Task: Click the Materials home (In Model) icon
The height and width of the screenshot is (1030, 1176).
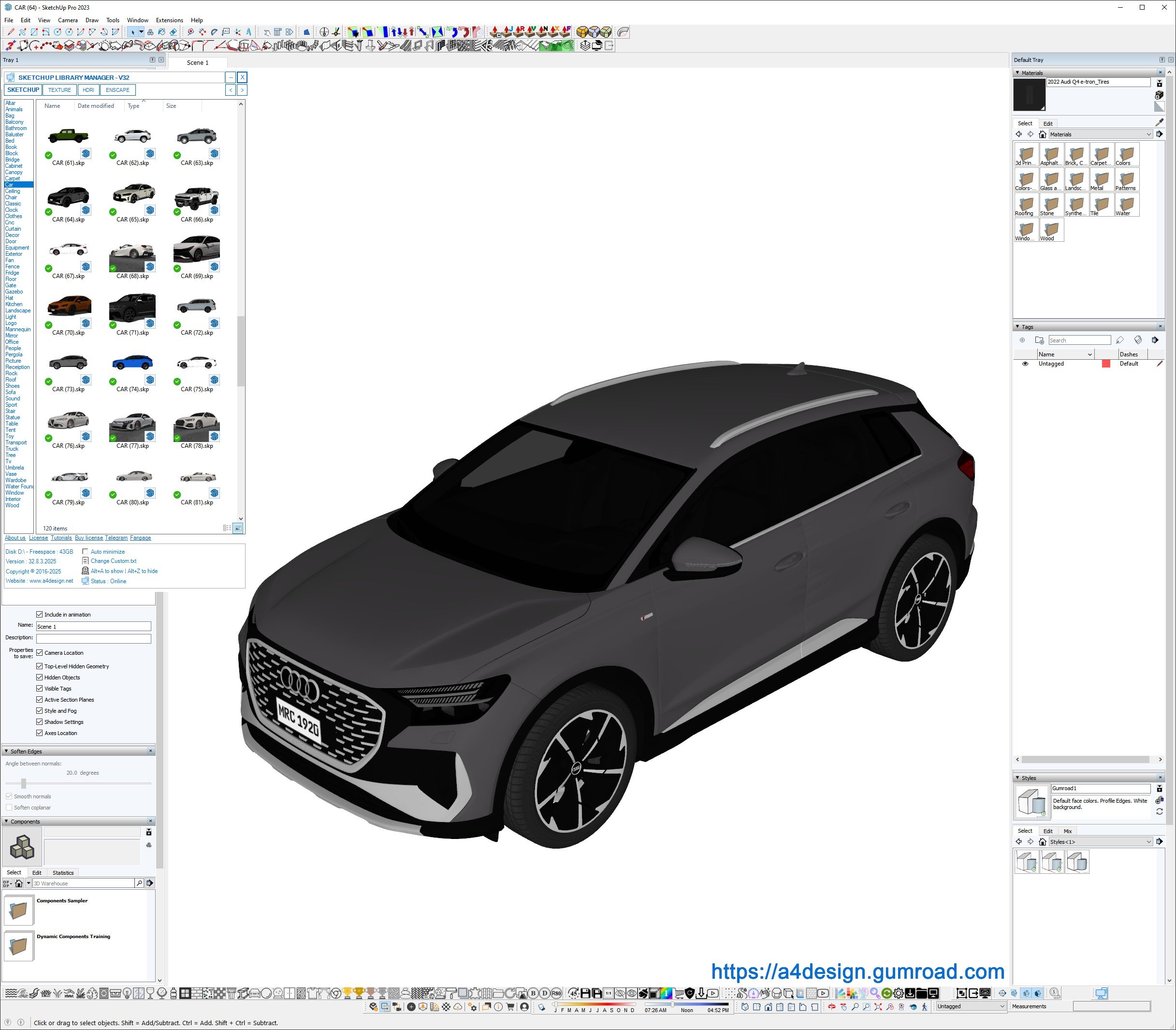Action: (1042, 134)
